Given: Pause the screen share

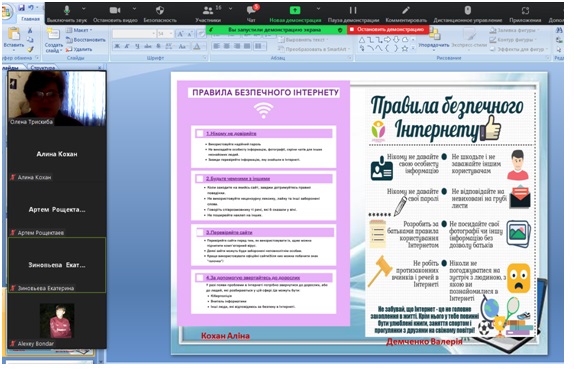Looking at the screenshot, I should pyautogui.click(x=353, y=10).
